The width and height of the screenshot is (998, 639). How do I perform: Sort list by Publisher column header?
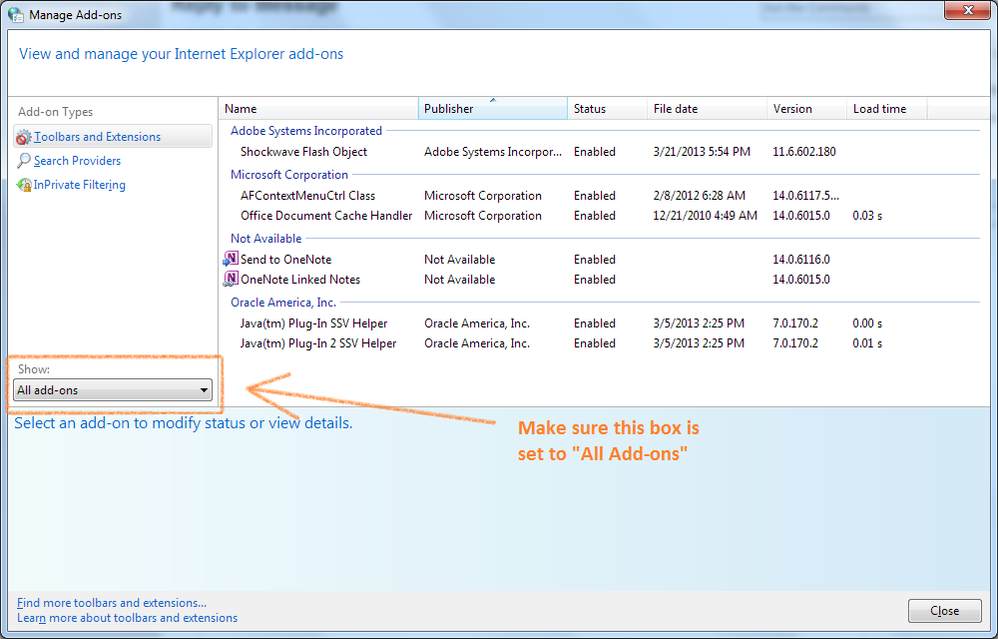[x=492, y=109]
